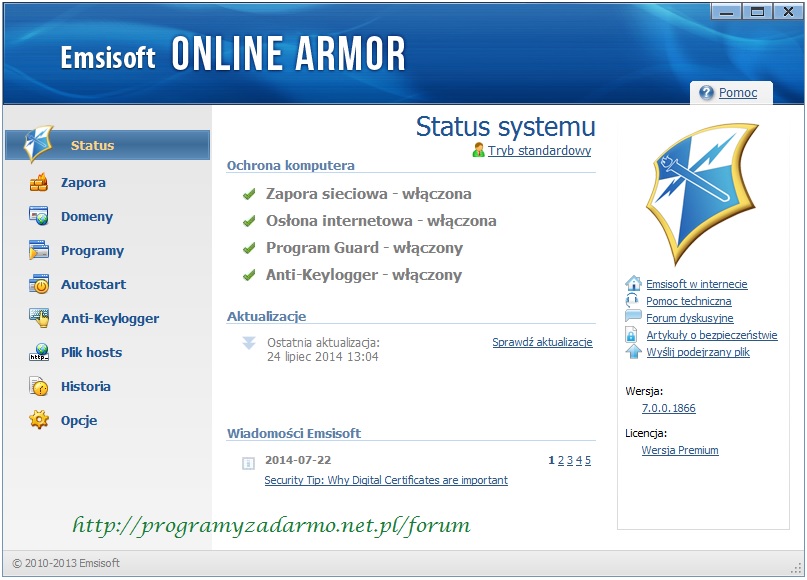Click the Plik hosts icon
807x580 pixels.
pyautogui.click(x=39, y=353)
